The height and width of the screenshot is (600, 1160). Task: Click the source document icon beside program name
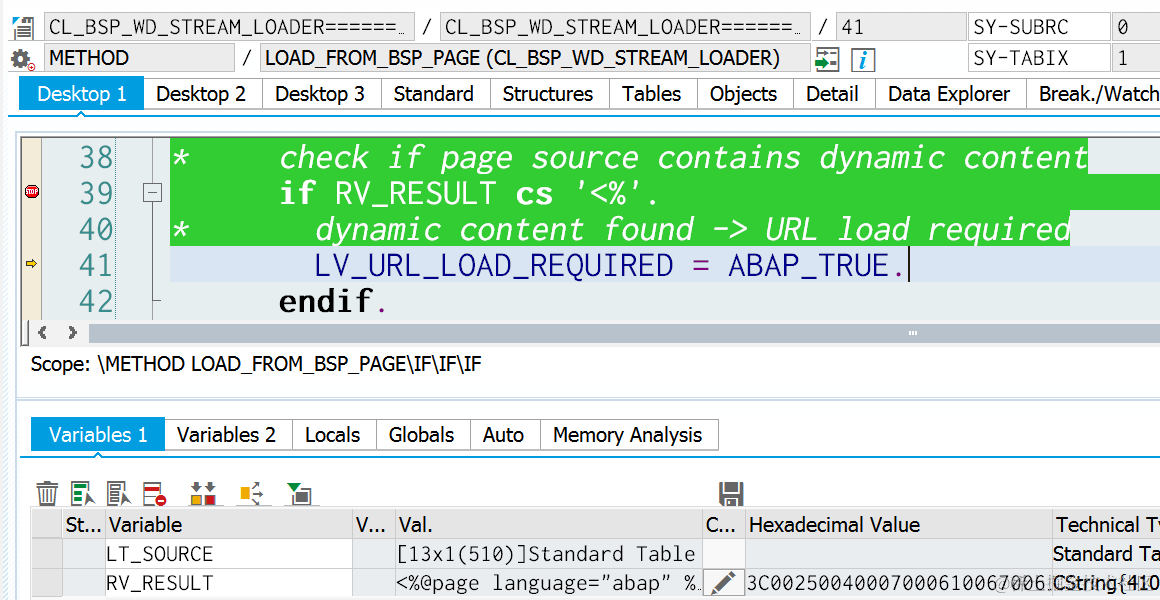[23, 28]
